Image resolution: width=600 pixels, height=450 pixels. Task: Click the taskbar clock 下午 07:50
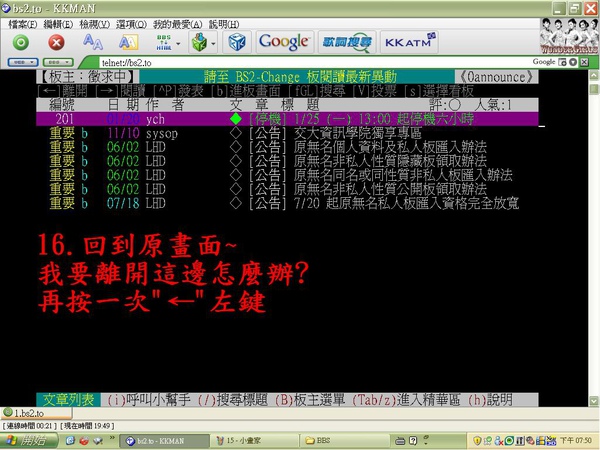pyautogui.click(x=577, y=441)
